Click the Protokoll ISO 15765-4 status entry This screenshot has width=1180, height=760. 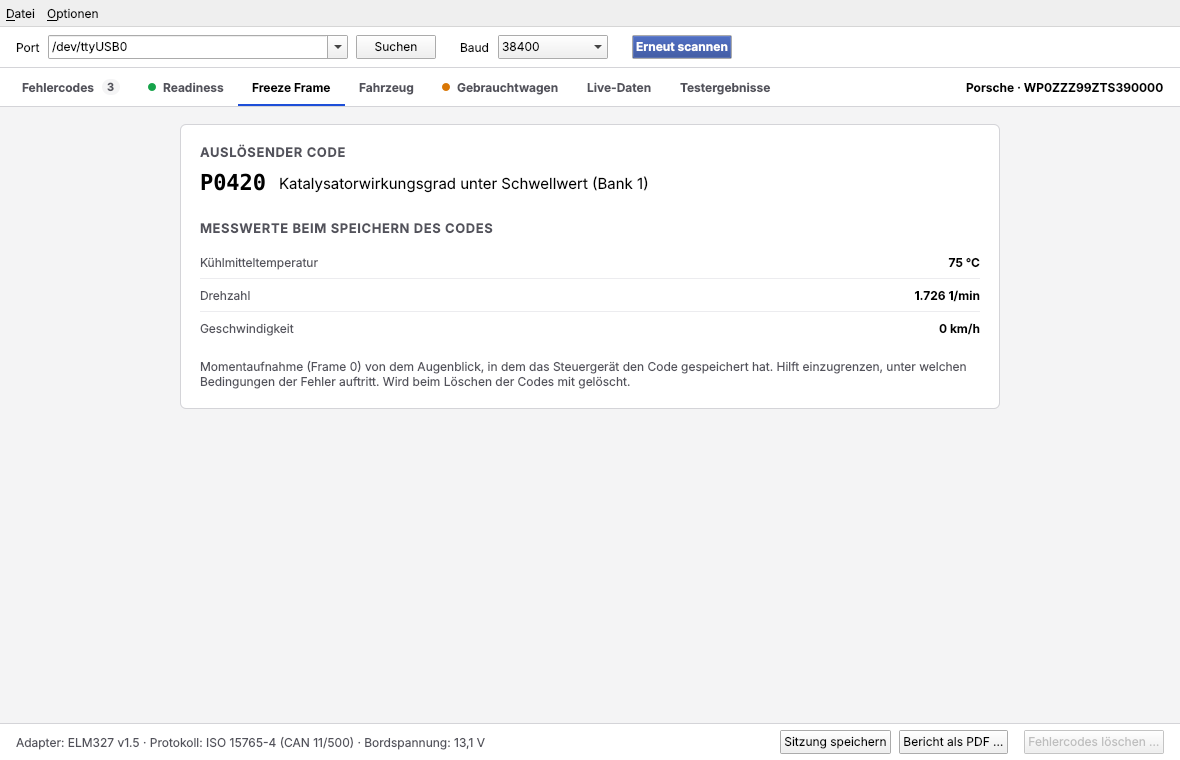[251, 743]
